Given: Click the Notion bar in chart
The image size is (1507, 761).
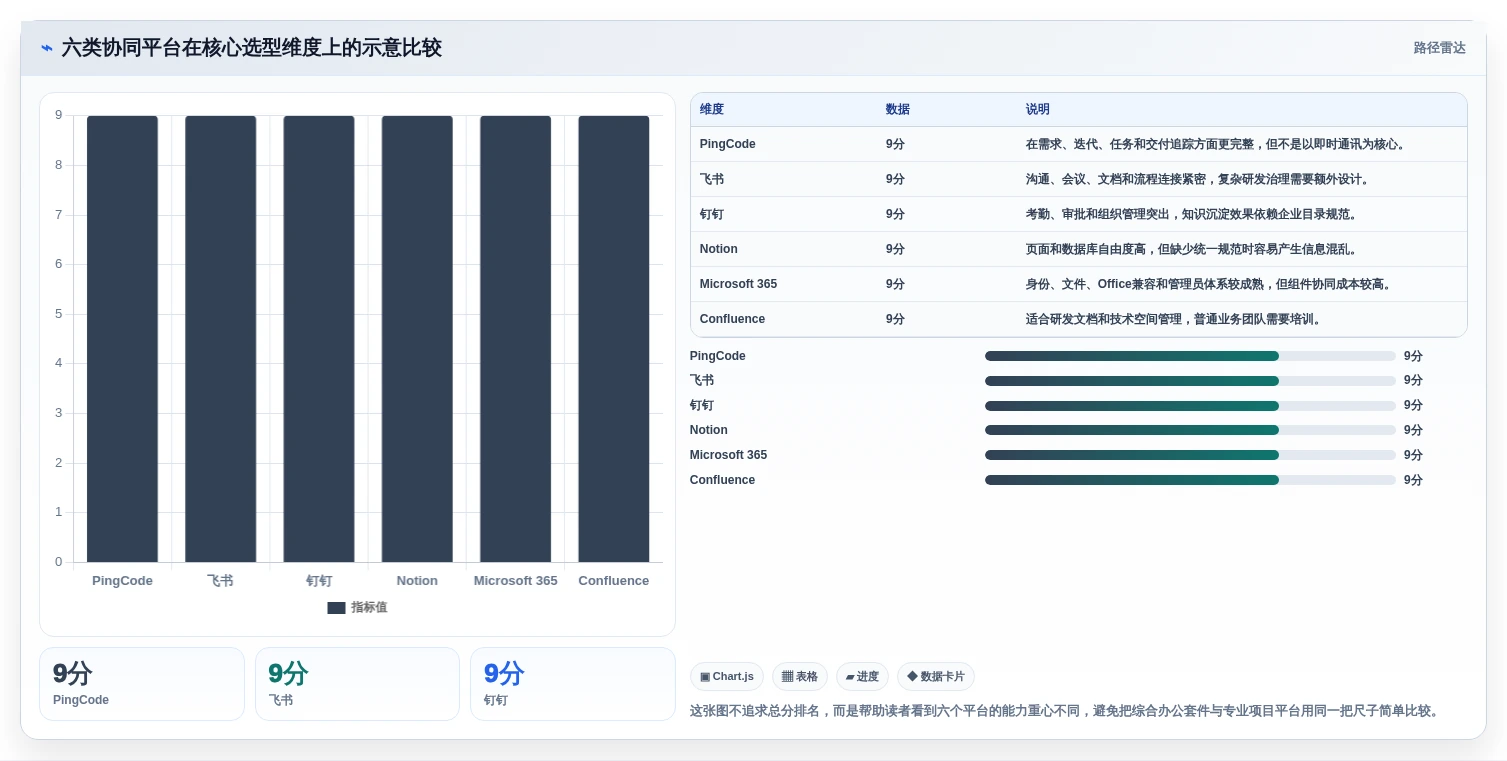Looking at the screenshot, I should tap(417, 339).
